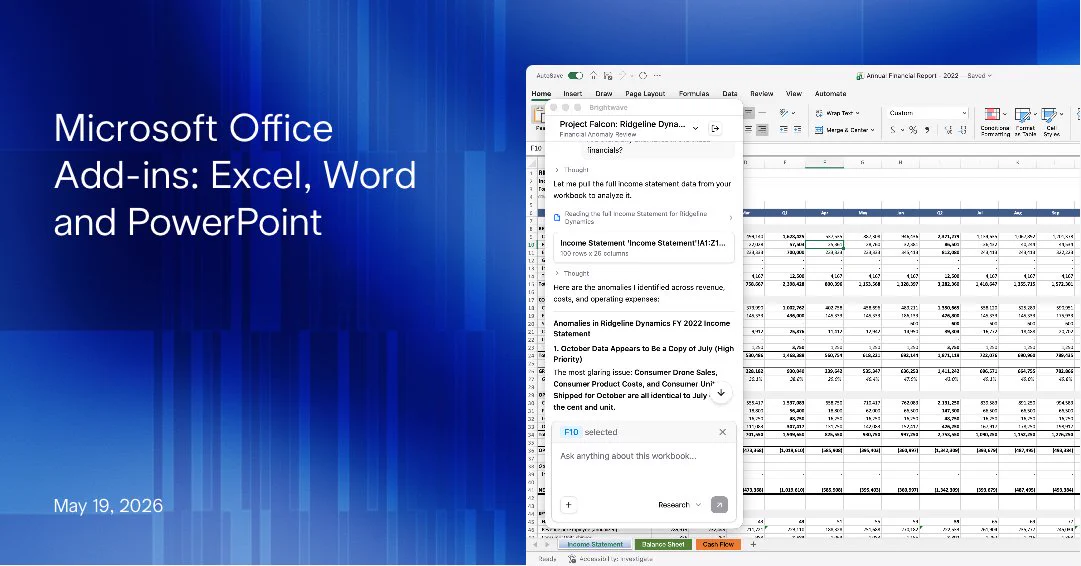Expand the Project Falcon title chevron in Brightwave
Viewport: 1081px width, 566px height.
click(695, 128)
